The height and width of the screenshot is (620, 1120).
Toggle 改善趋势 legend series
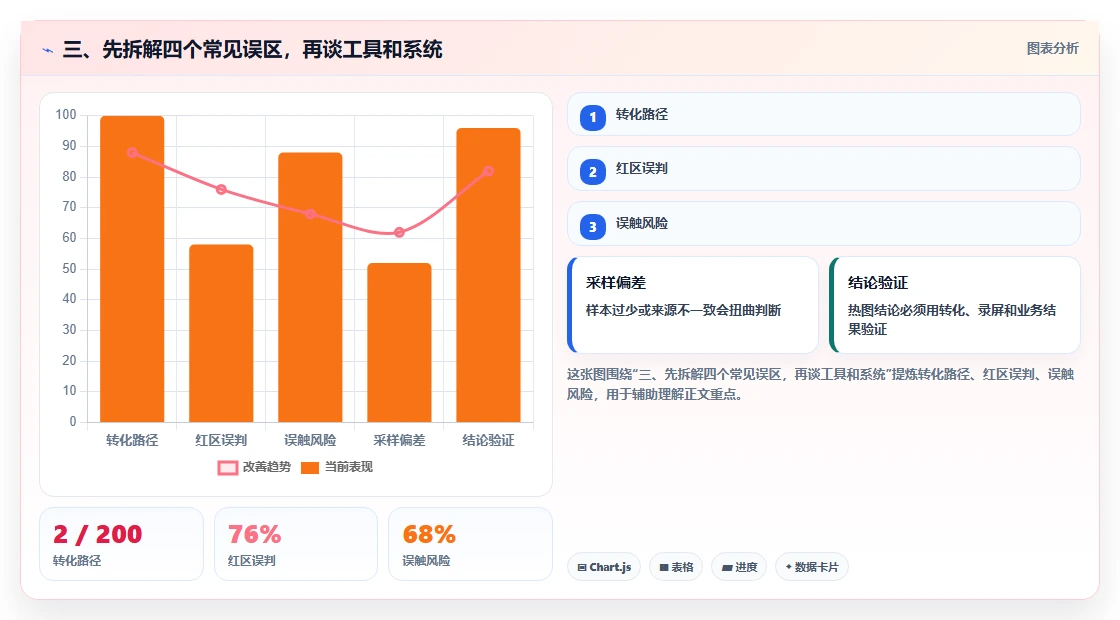click(254, 467)
